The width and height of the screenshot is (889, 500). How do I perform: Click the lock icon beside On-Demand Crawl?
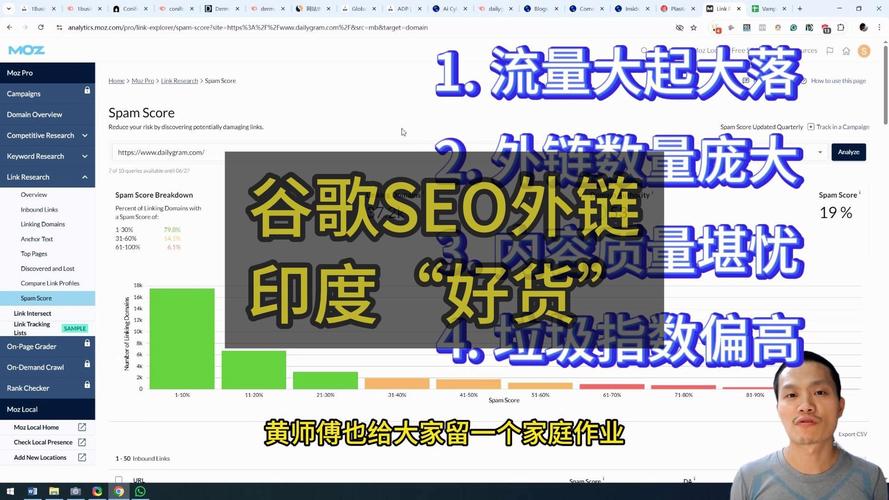87,365
